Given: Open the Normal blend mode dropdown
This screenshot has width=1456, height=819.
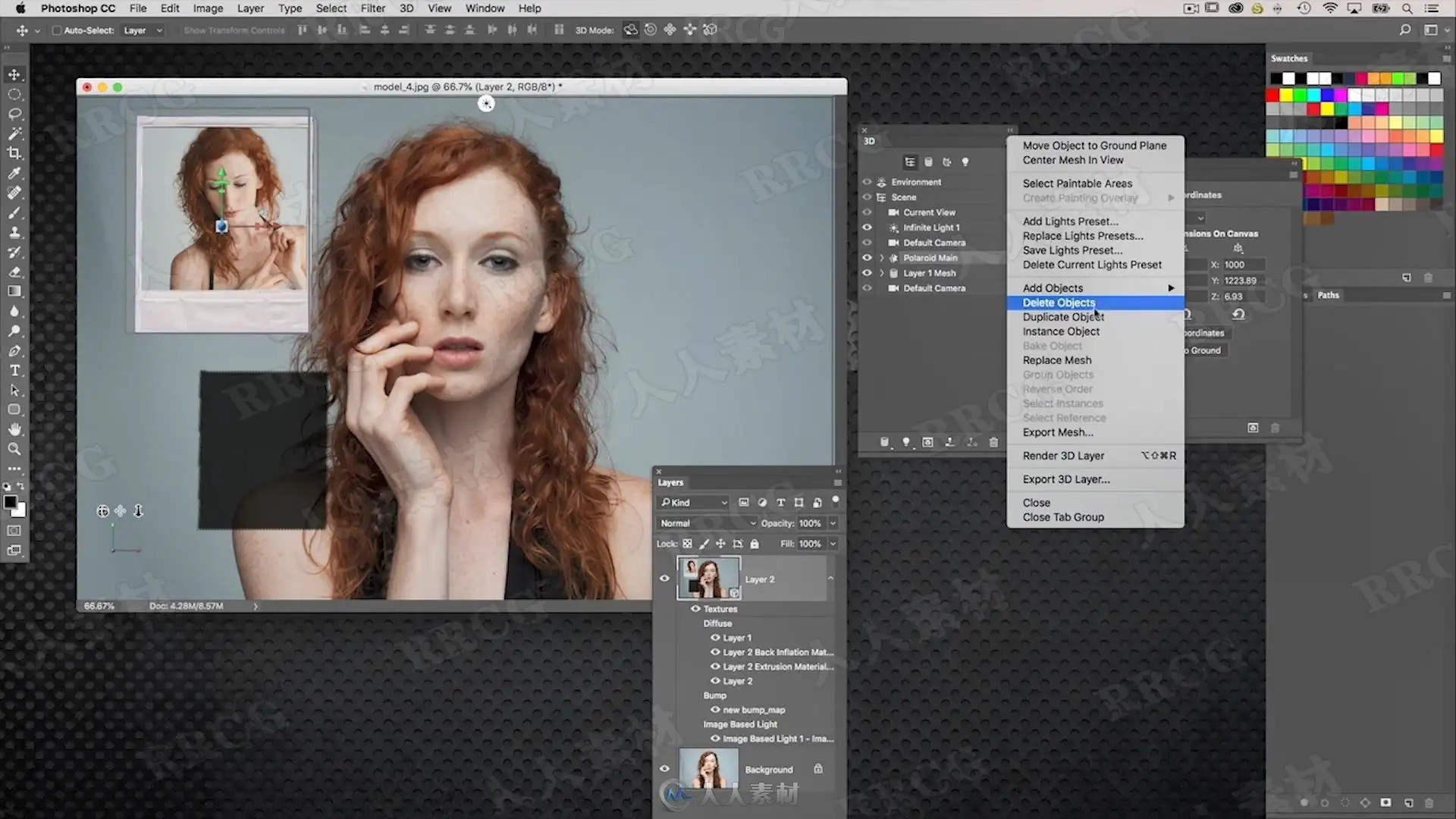Looking at the screenshot, I should pos(707,523).
